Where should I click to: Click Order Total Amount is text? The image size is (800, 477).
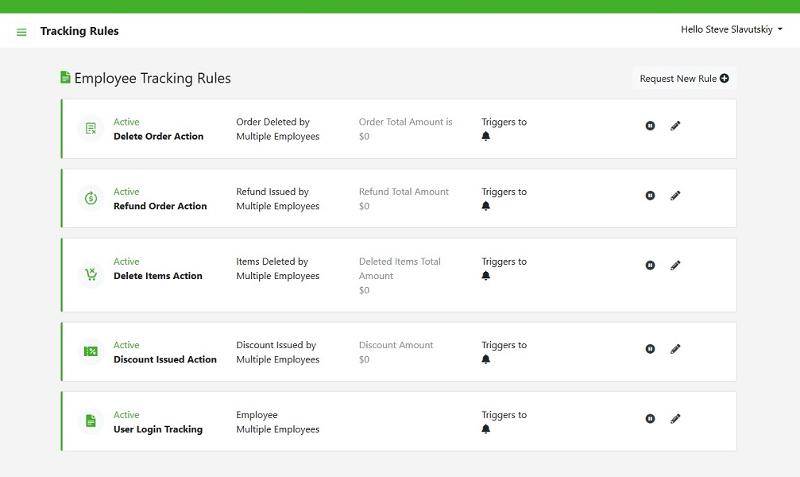pos(406,122)
